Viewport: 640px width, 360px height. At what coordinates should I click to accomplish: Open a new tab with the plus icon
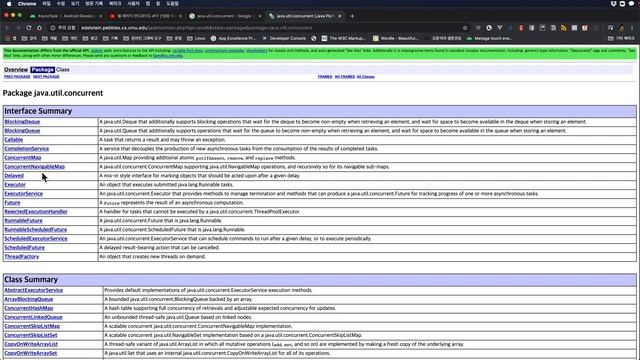(352, 16)
